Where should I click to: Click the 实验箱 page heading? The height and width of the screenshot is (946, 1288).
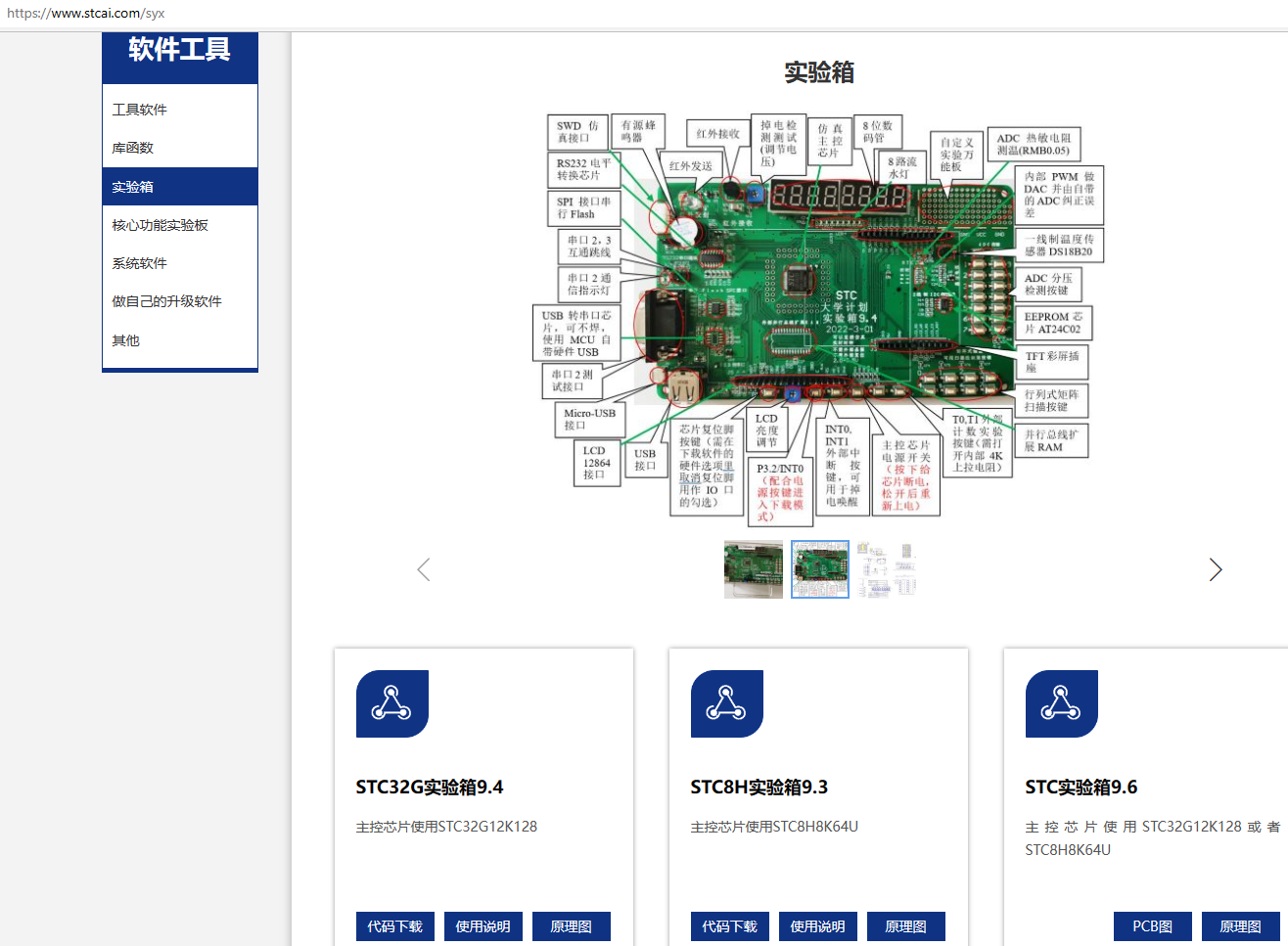tap(819, 72)
